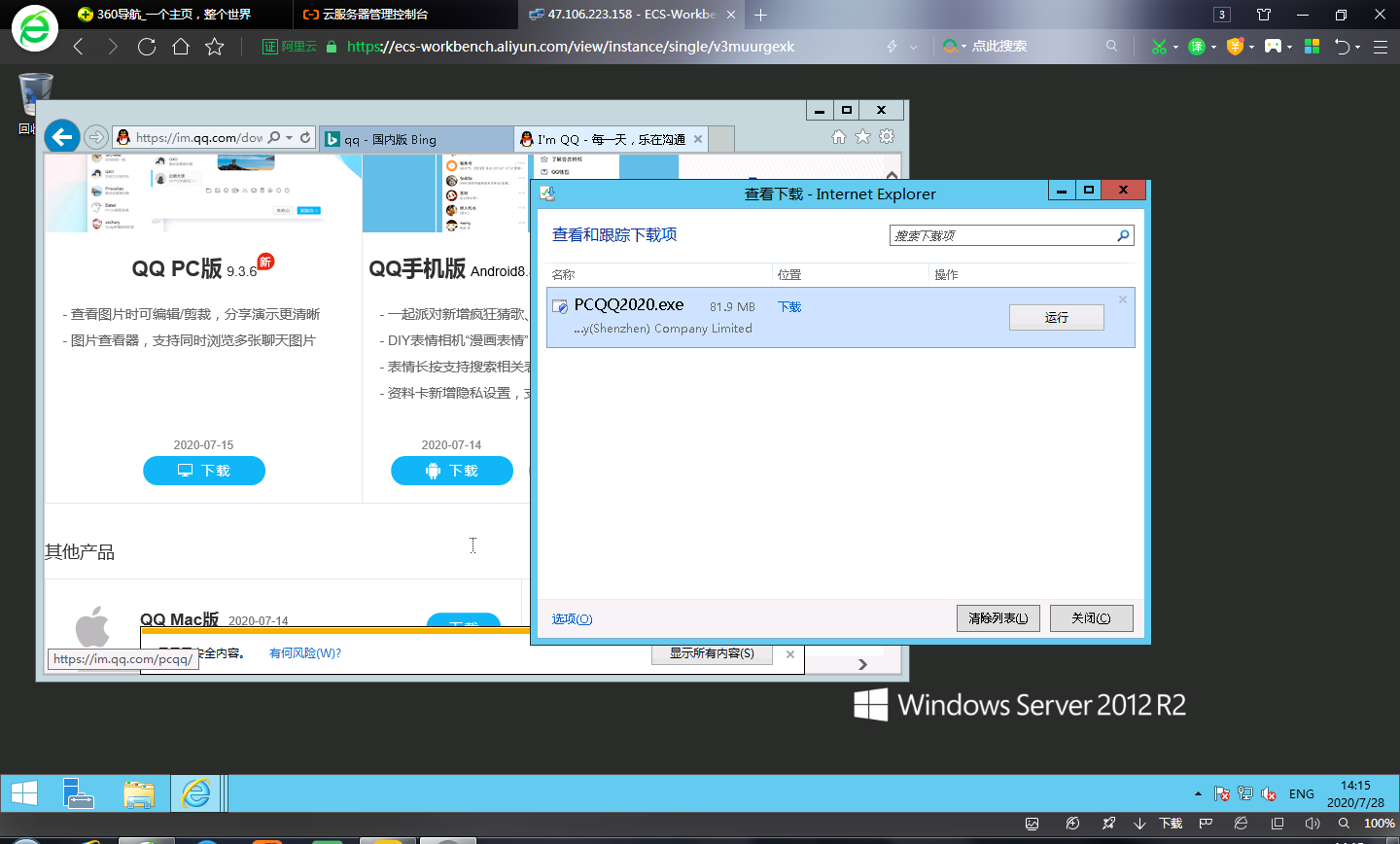This screenshot has width=1400, height=844.
Task: Launch Internet Explorer from remote taskbar
Action: [195, 793]
